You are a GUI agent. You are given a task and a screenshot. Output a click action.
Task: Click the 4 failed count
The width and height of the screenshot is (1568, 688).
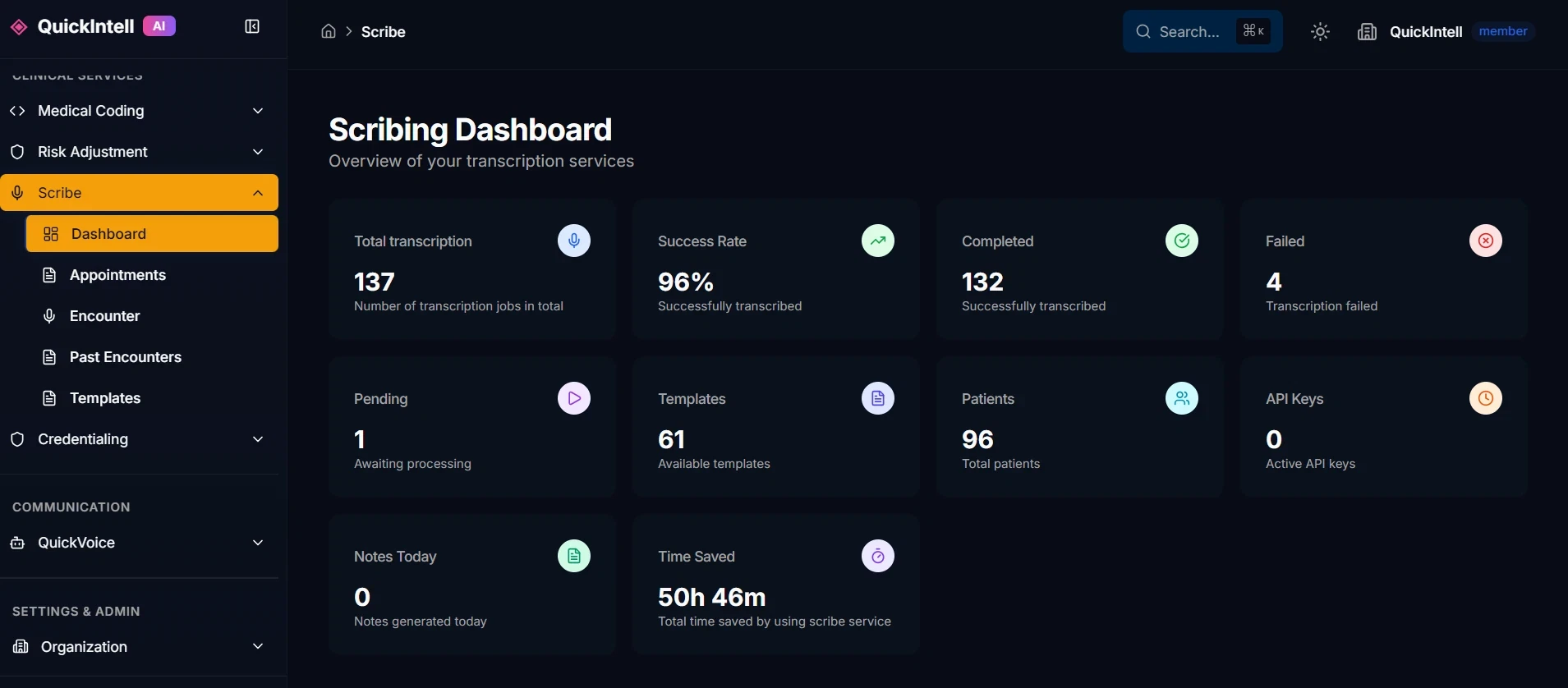[x=1274, y=282]
